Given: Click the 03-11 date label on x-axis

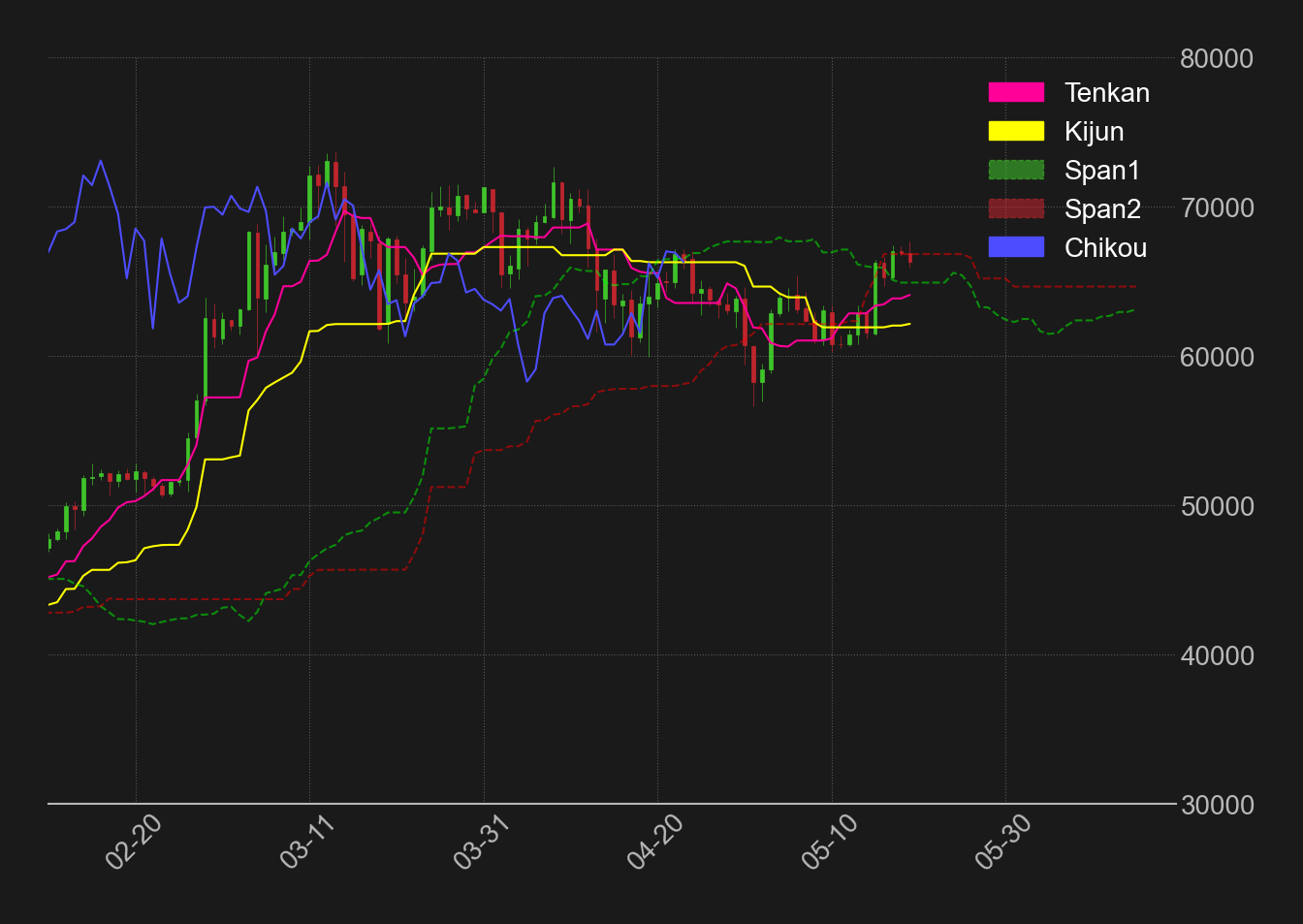Looking at the screenshot, I should [307, 842].
